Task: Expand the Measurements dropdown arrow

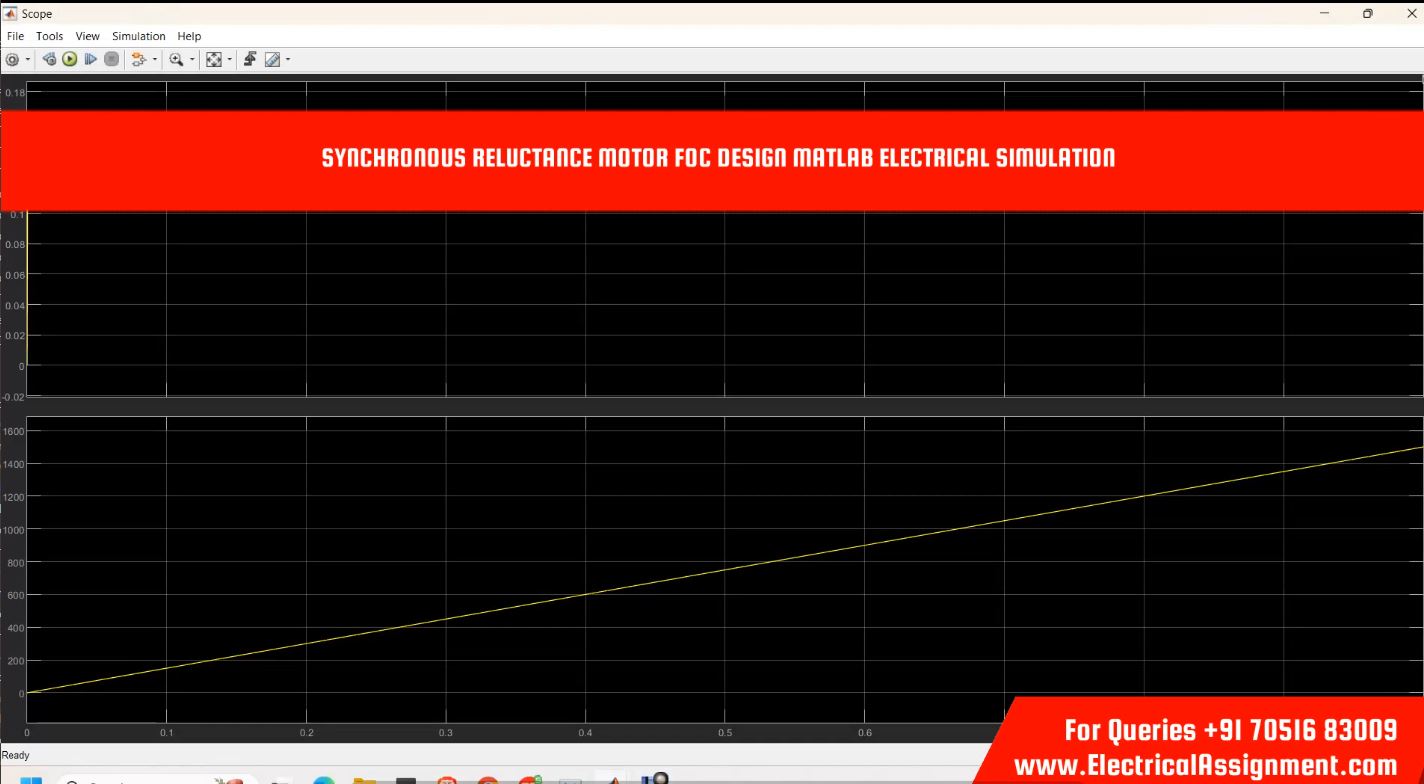Action: coord(288,60)
